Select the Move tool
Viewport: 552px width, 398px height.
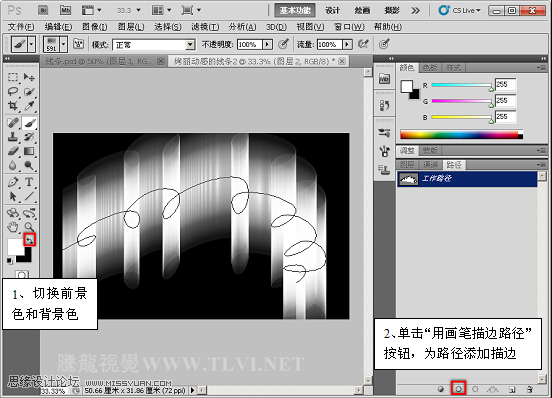click(x=29, y=77)
